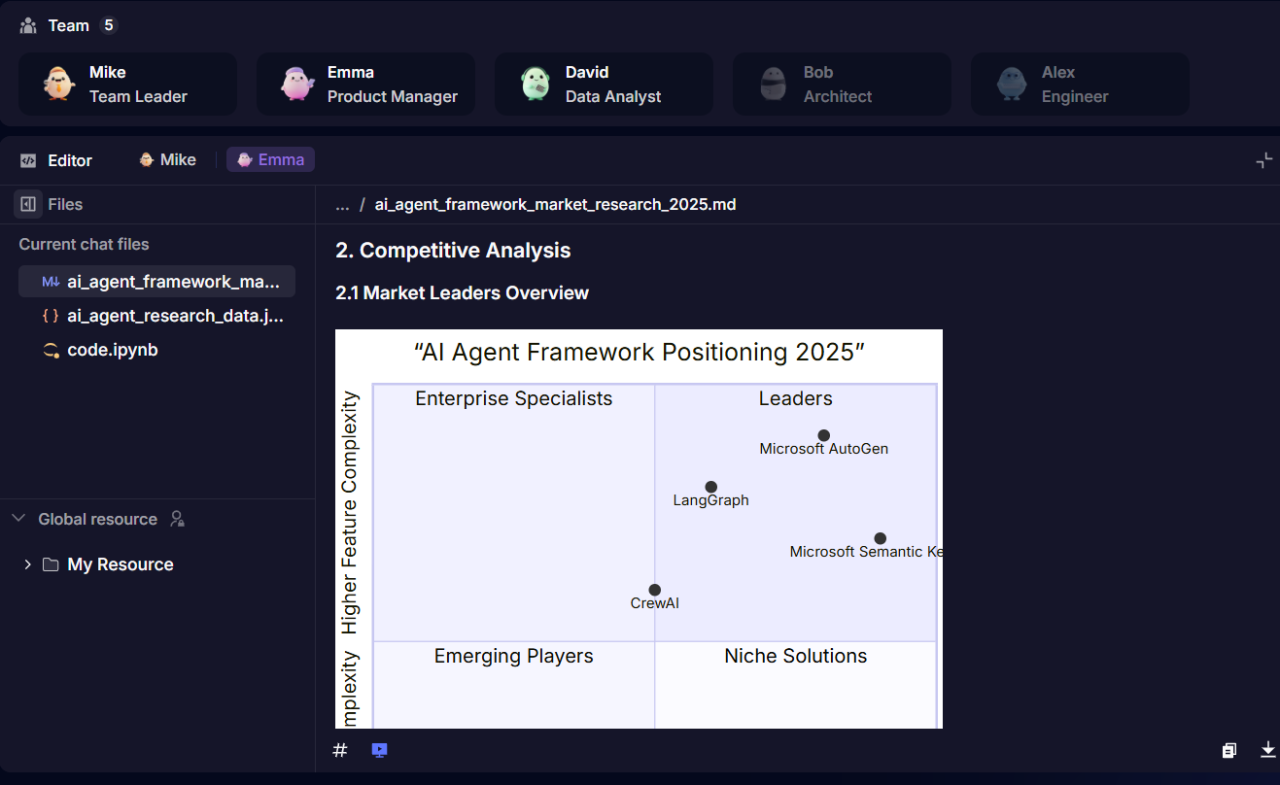This screenshot has width=1280, height=785.
Task: Toggle the Files sidebar panel icon
Action: (28, 204)
